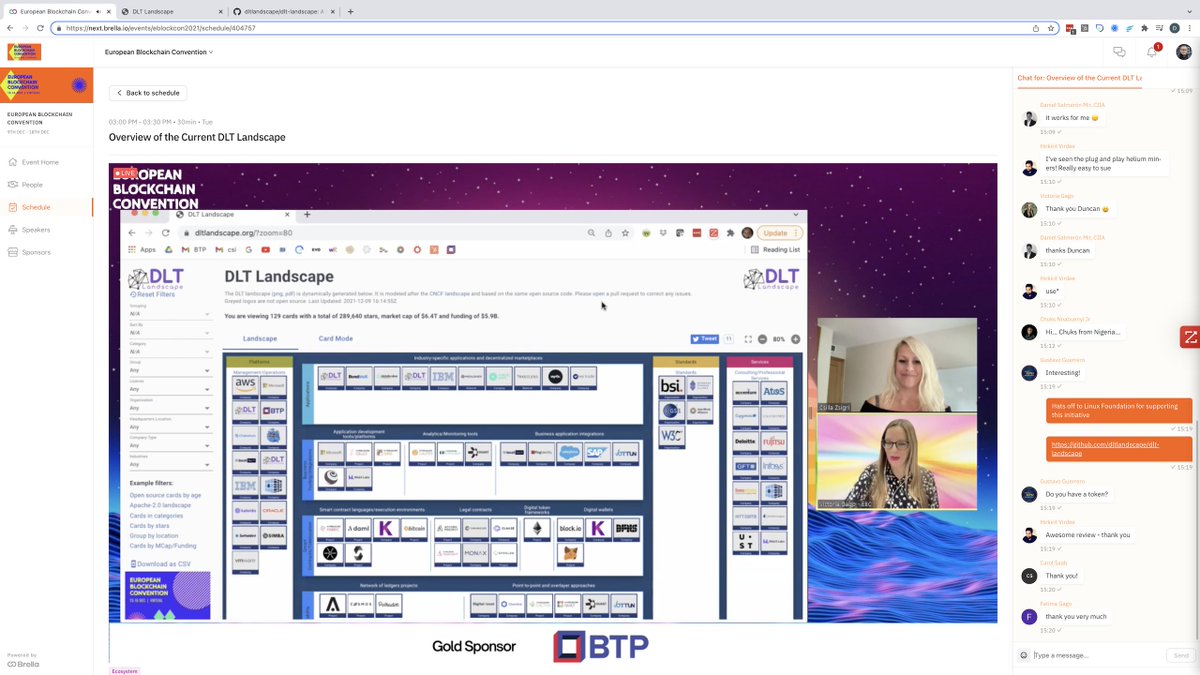Click chat header 'Chat for: Overview of the Current'
The height and width of the screenshot is (675, 1200).
tap(1079, 77)
